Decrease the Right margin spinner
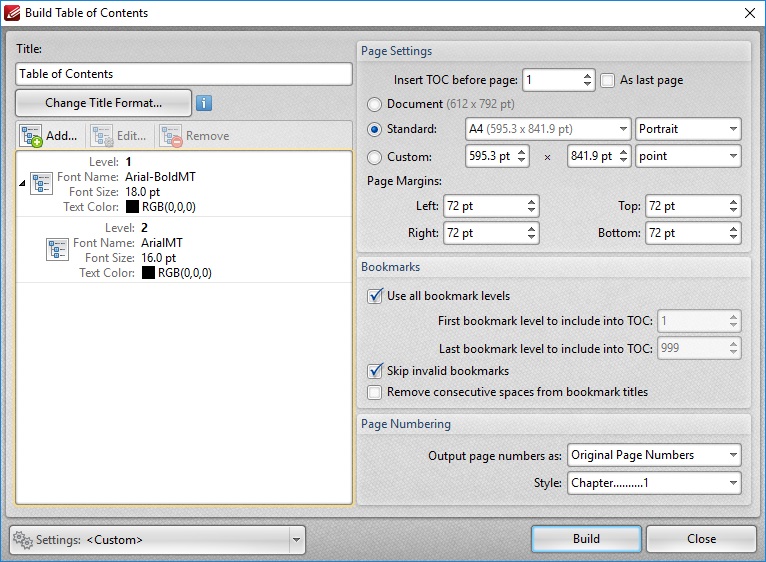 click(532, 238)
